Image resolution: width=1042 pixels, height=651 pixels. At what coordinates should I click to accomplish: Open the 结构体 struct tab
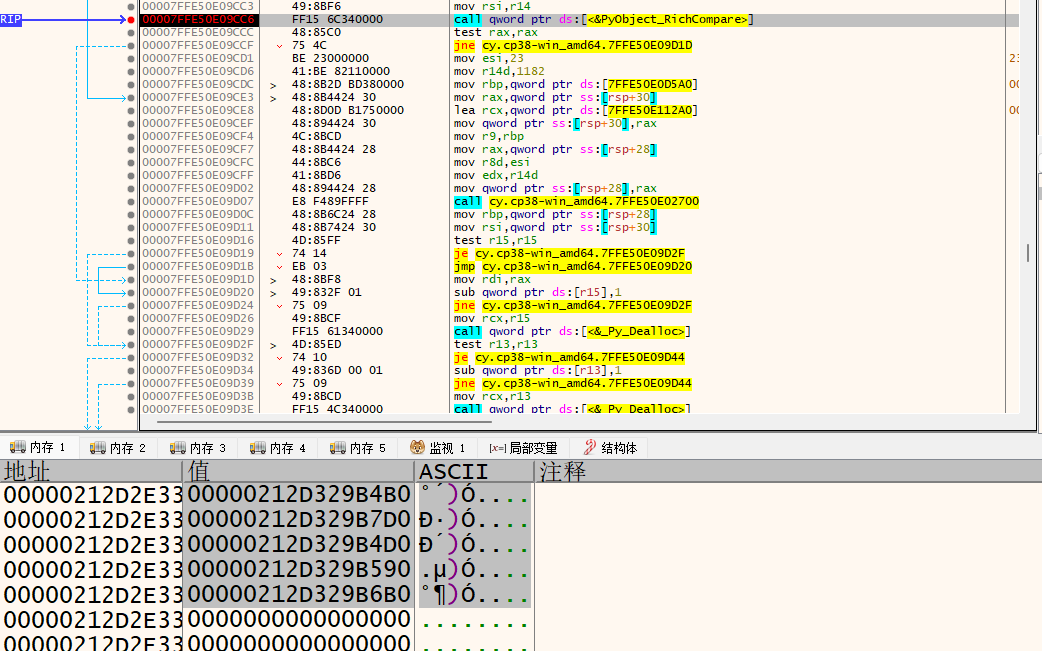click(x=611, y=448)
